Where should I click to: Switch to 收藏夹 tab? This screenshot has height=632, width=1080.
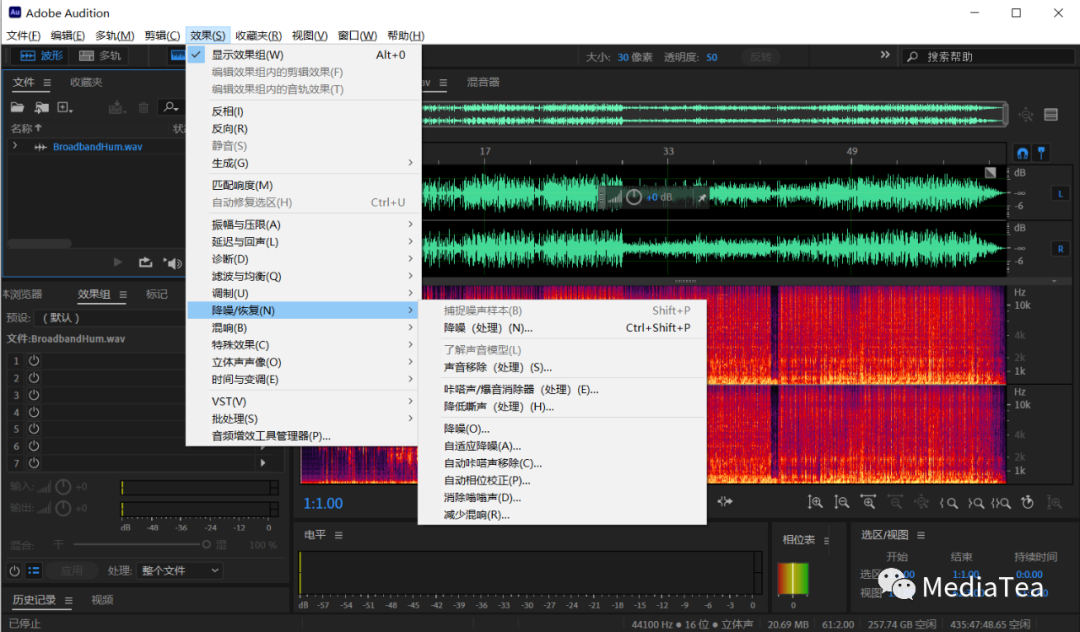click(x=86, y=83)
